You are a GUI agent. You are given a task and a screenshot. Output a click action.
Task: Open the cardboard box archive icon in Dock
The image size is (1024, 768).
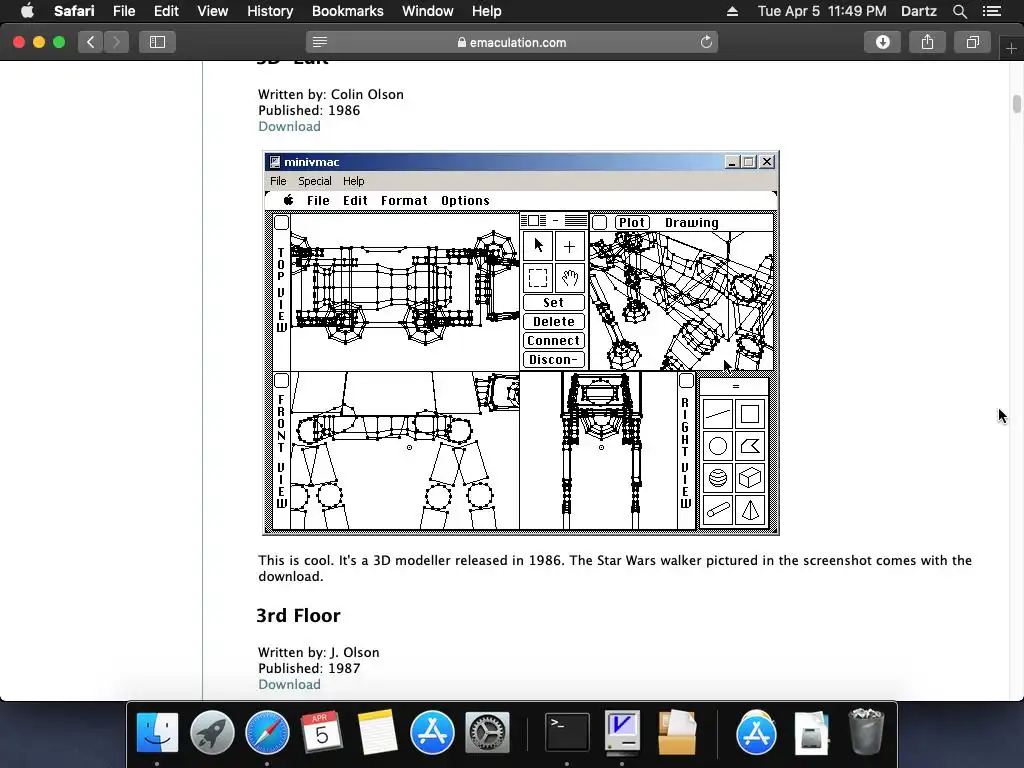pyautogui.click(x=677, y=731)
